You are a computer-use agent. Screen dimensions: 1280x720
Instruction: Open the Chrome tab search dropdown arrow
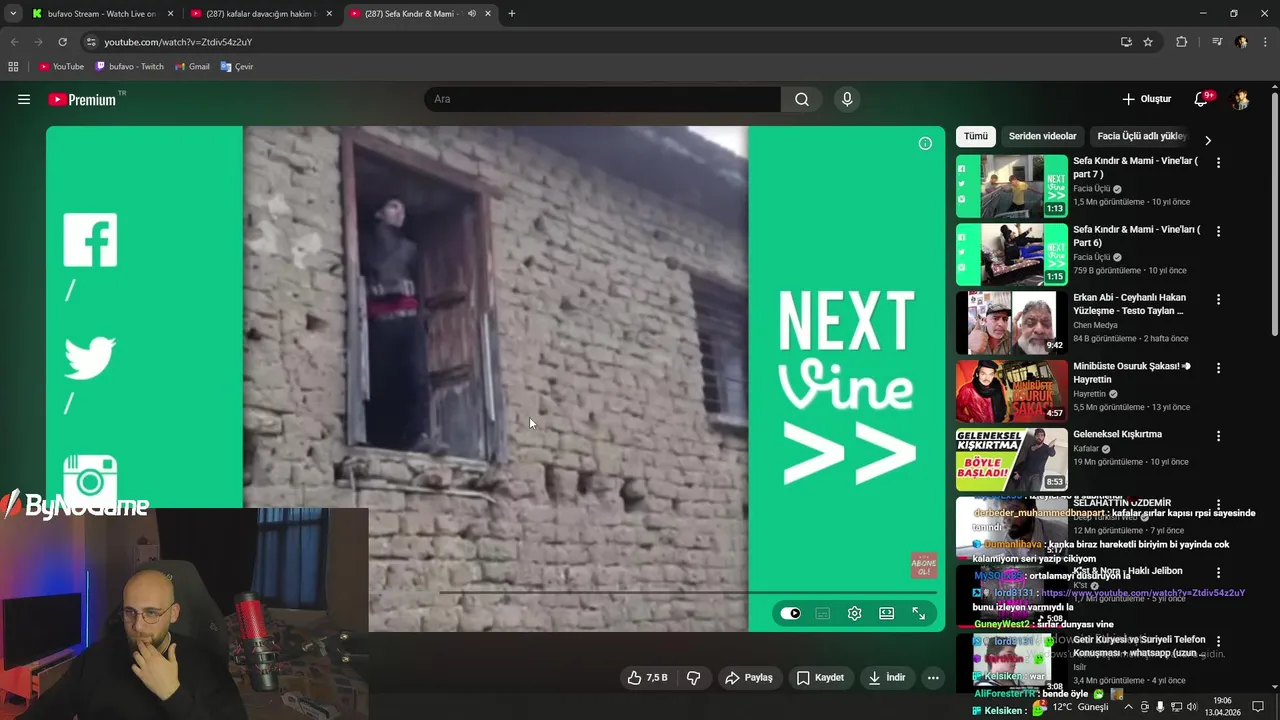12,14
